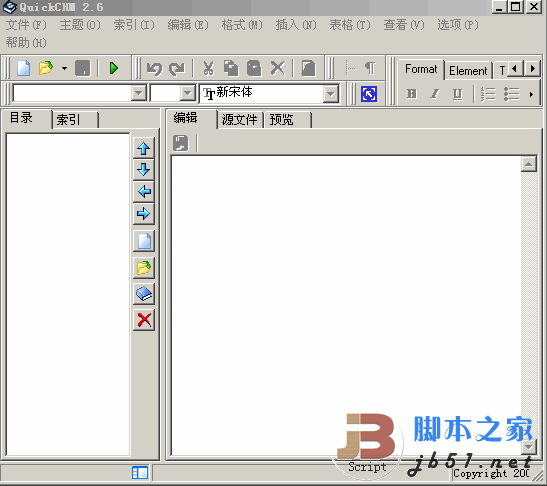Open the 格式(M) menu
Screen dimensions: 547x486
(x=242, y=25)
